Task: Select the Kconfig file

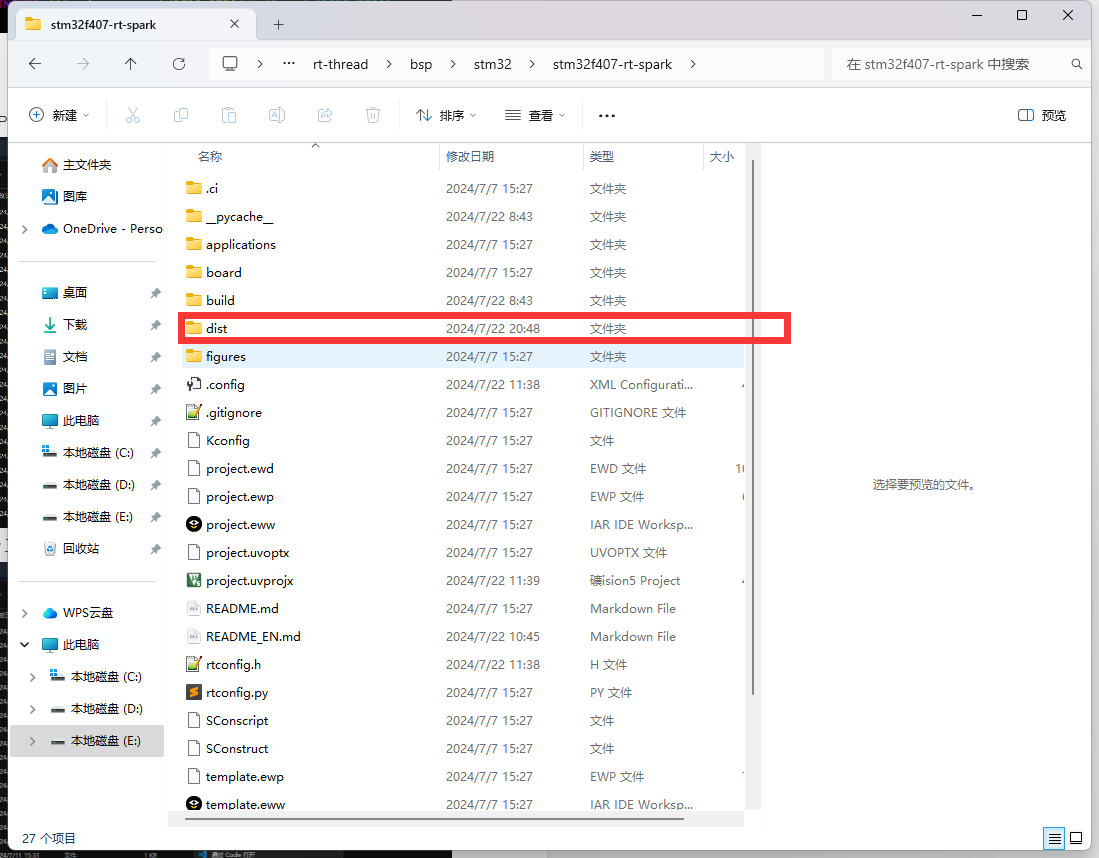Action: 463,440
